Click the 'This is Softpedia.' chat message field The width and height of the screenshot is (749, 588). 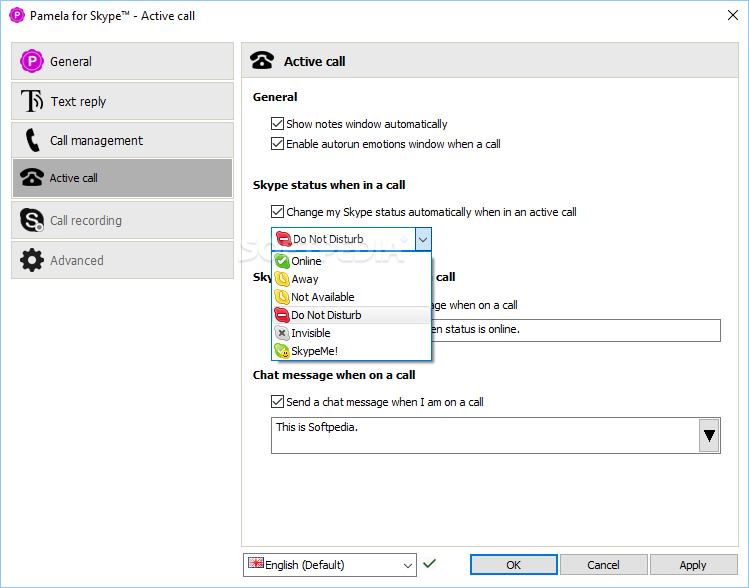pyautogui.click(x=485, y=435)
